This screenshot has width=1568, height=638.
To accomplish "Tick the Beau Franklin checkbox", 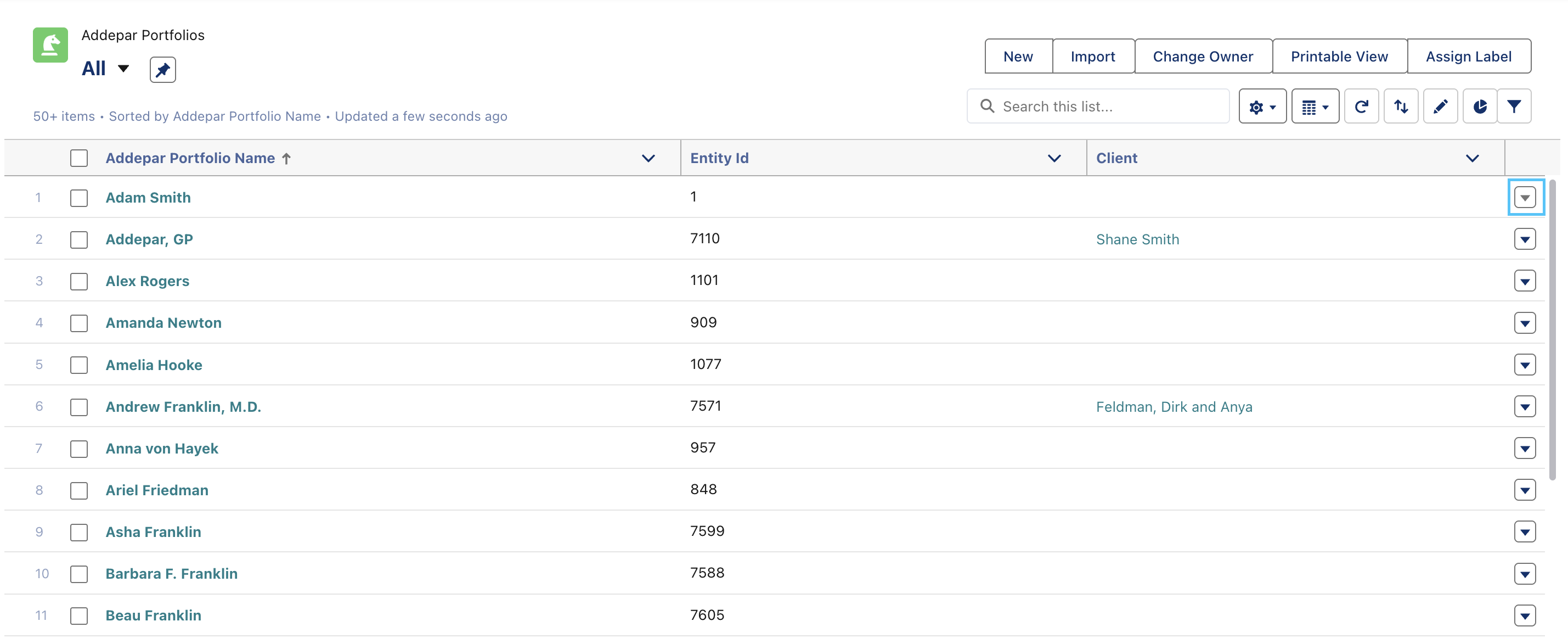I will pyautogui.click(x=78, y=616).
